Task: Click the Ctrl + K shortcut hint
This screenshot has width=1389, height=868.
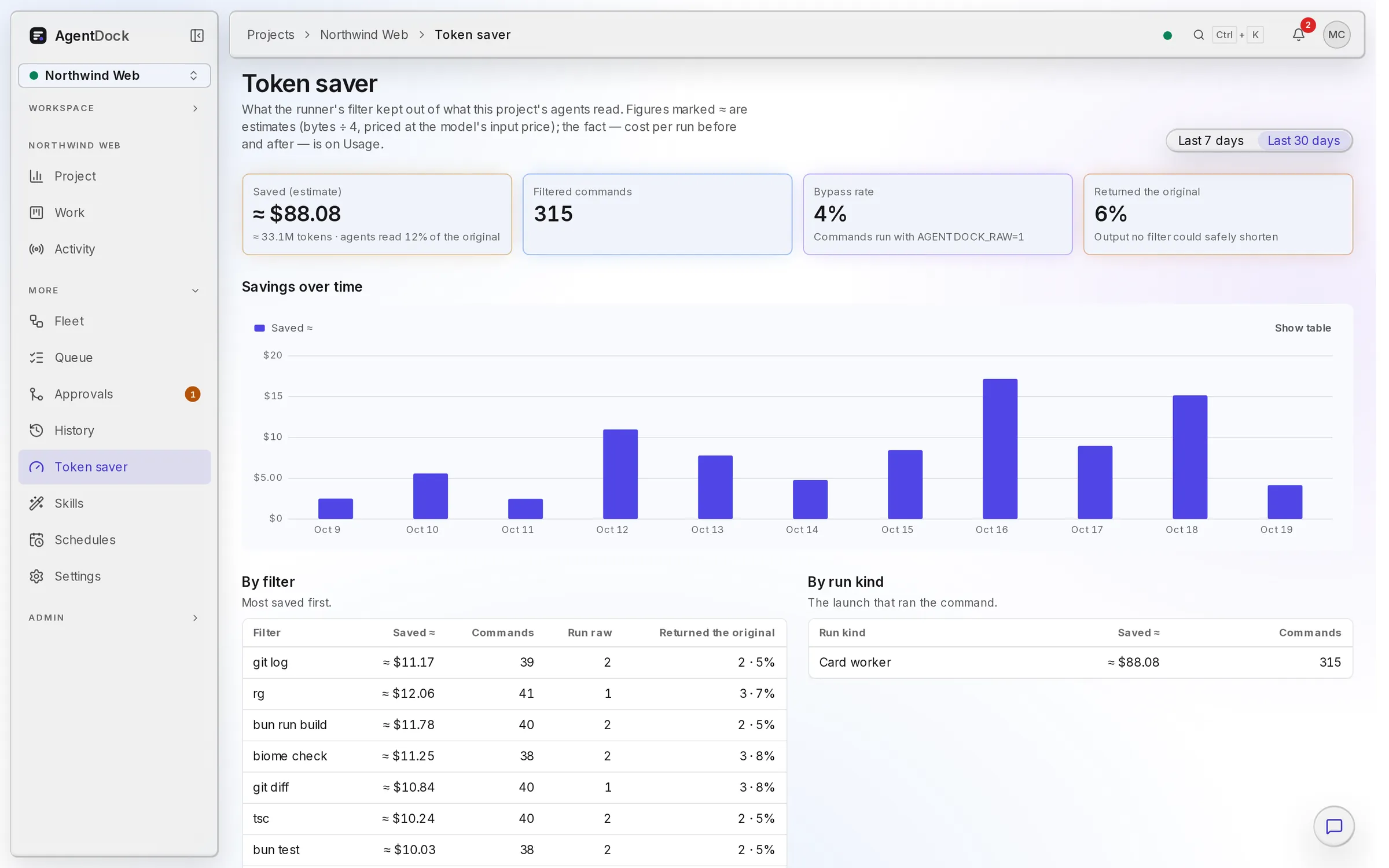Action: (1238, 35)
